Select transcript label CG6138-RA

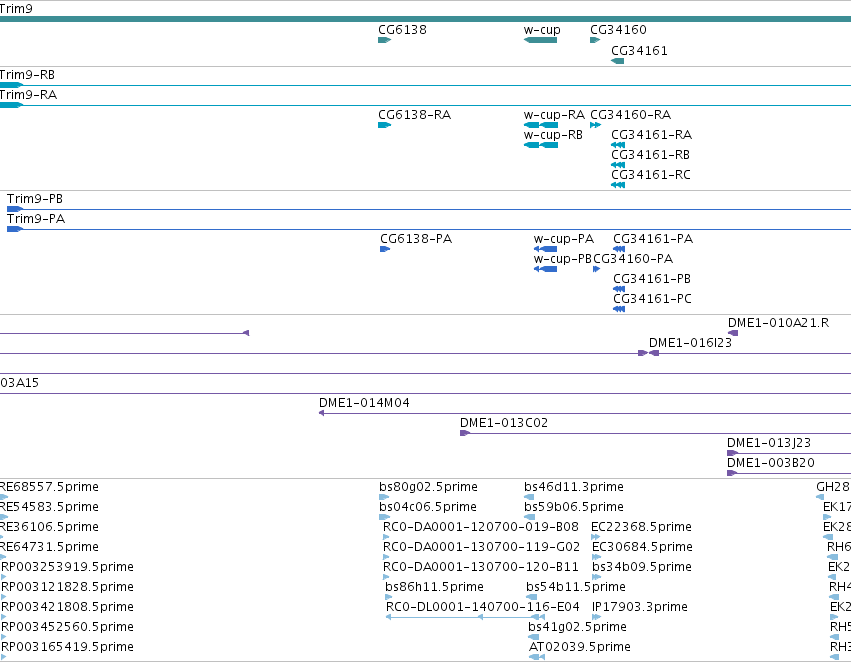point(415,115)
